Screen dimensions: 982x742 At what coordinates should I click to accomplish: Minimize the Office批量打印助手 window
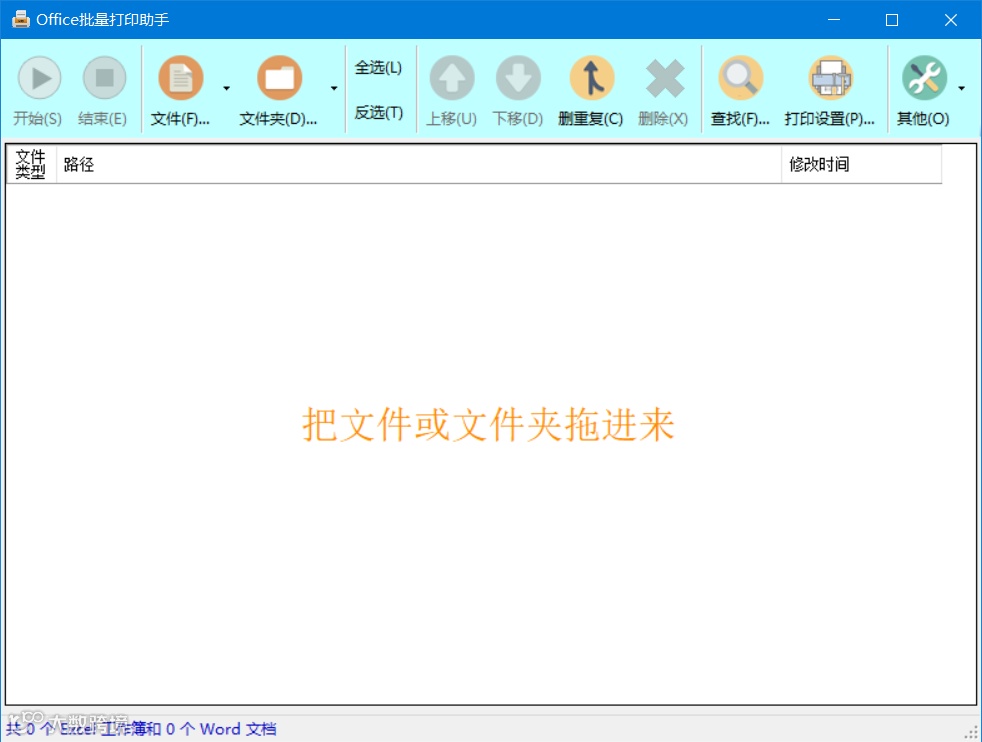click(x=834, y=19)
